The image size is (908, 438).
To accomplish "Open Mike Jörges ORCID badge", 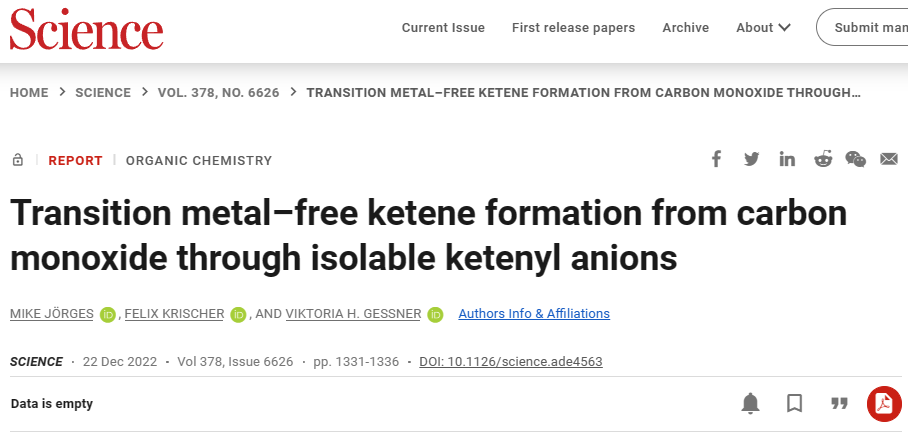I will click(x=108, y=315).
